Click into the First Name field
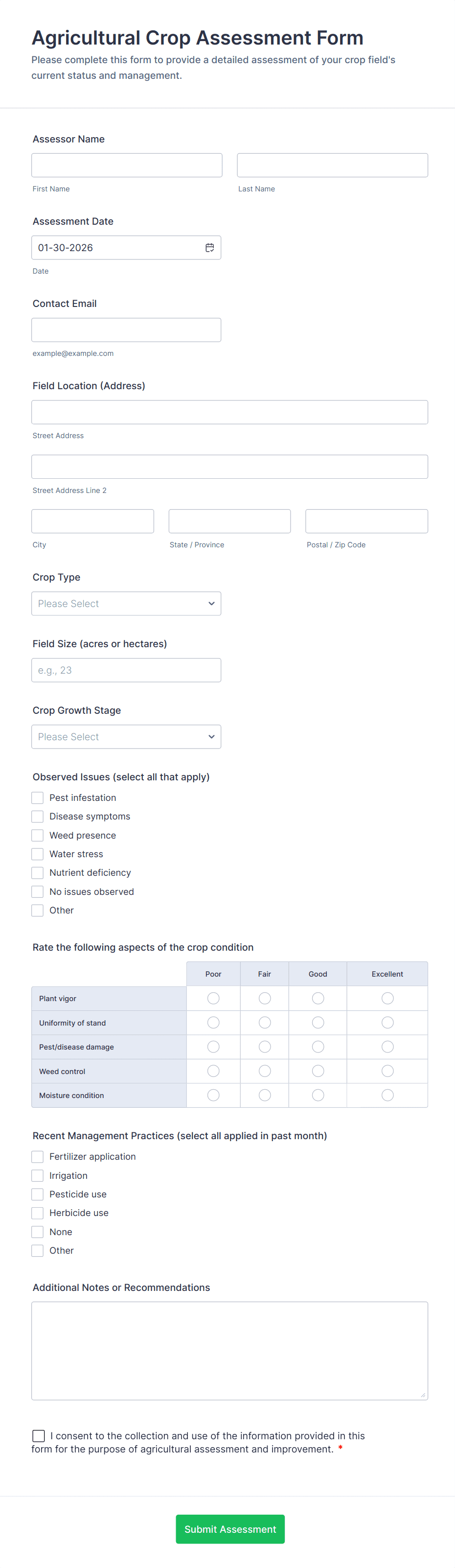 126,164
